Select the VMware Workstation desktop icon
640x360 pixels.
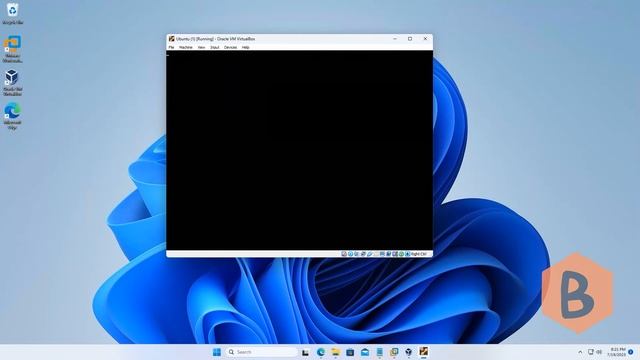13,49
